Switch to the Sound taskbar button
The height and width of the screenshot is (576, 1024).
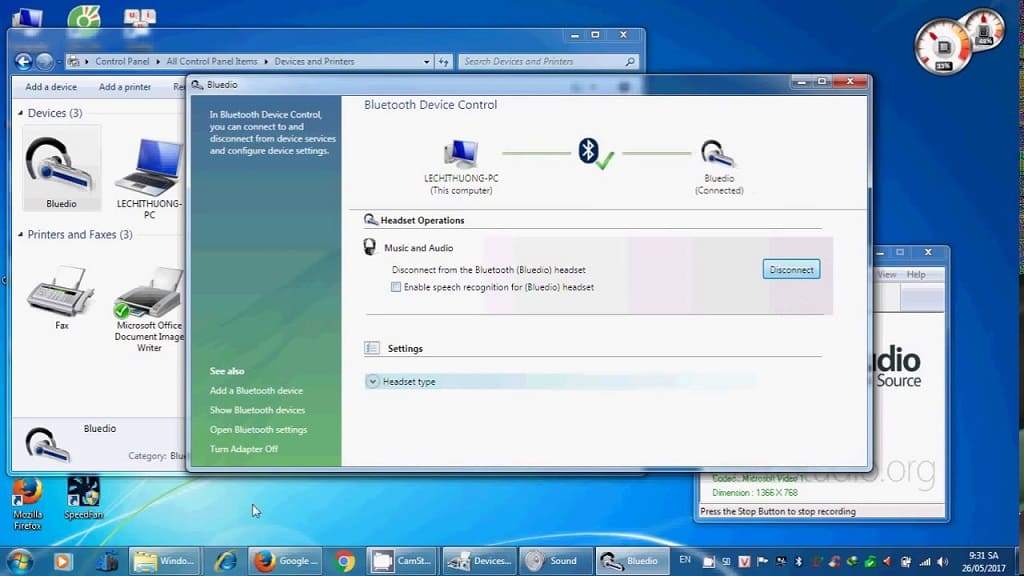point(556,561)
